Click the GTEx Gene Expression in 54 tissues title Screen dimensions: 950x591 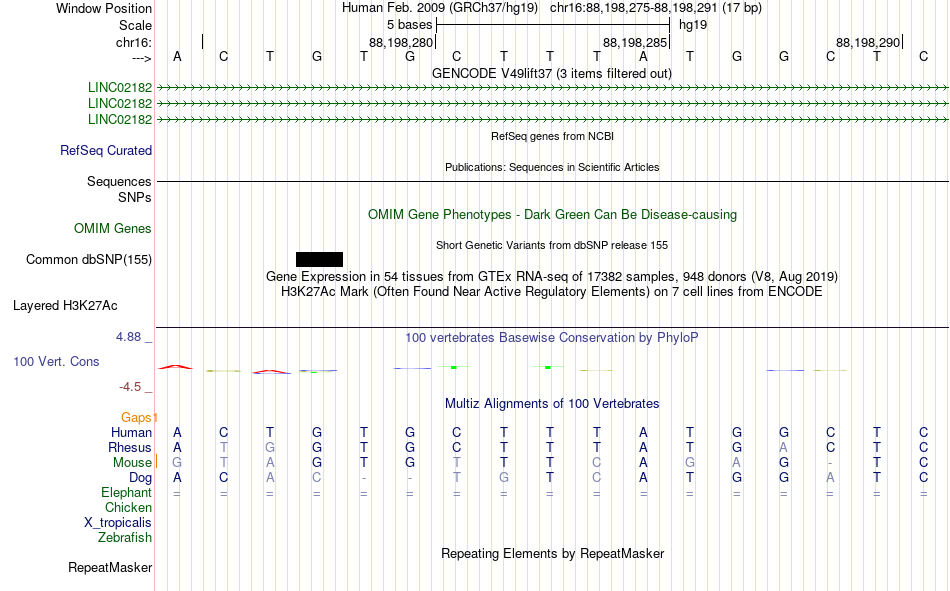[x=552, y=277]
